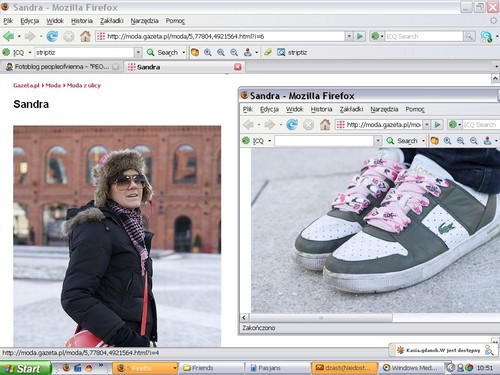Follow the Moda z ulicy breadcrumb link
This screenshot has width=500, height=375.
point(84,85)
